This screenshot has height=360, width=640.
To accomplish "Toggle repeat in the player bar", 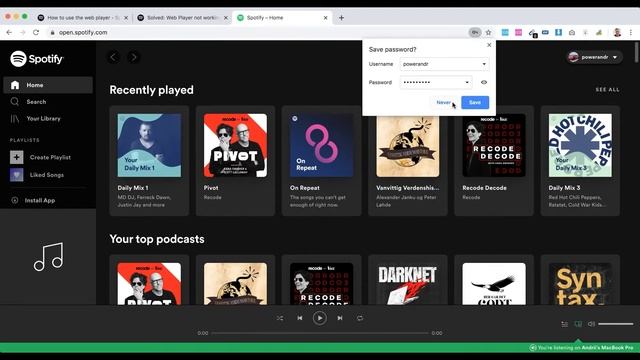I will pyautogui.click(x=360, y=318).
